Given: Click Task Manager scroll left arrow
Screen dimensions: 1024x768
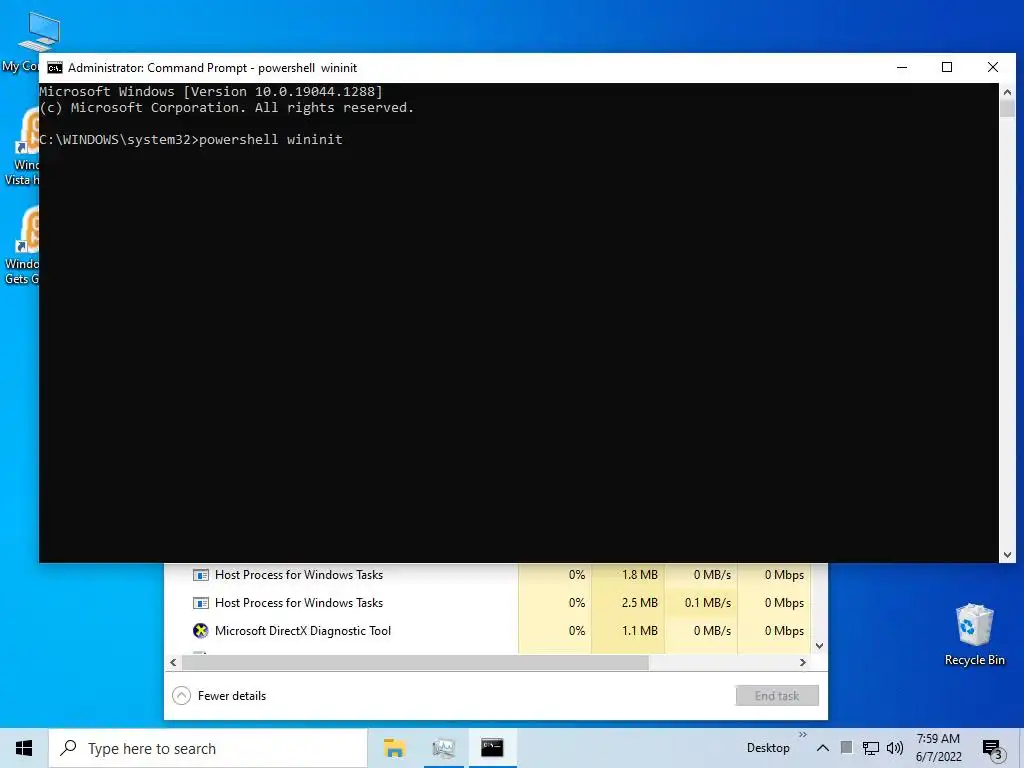Looking at the screenshot, I should (173, 662).
